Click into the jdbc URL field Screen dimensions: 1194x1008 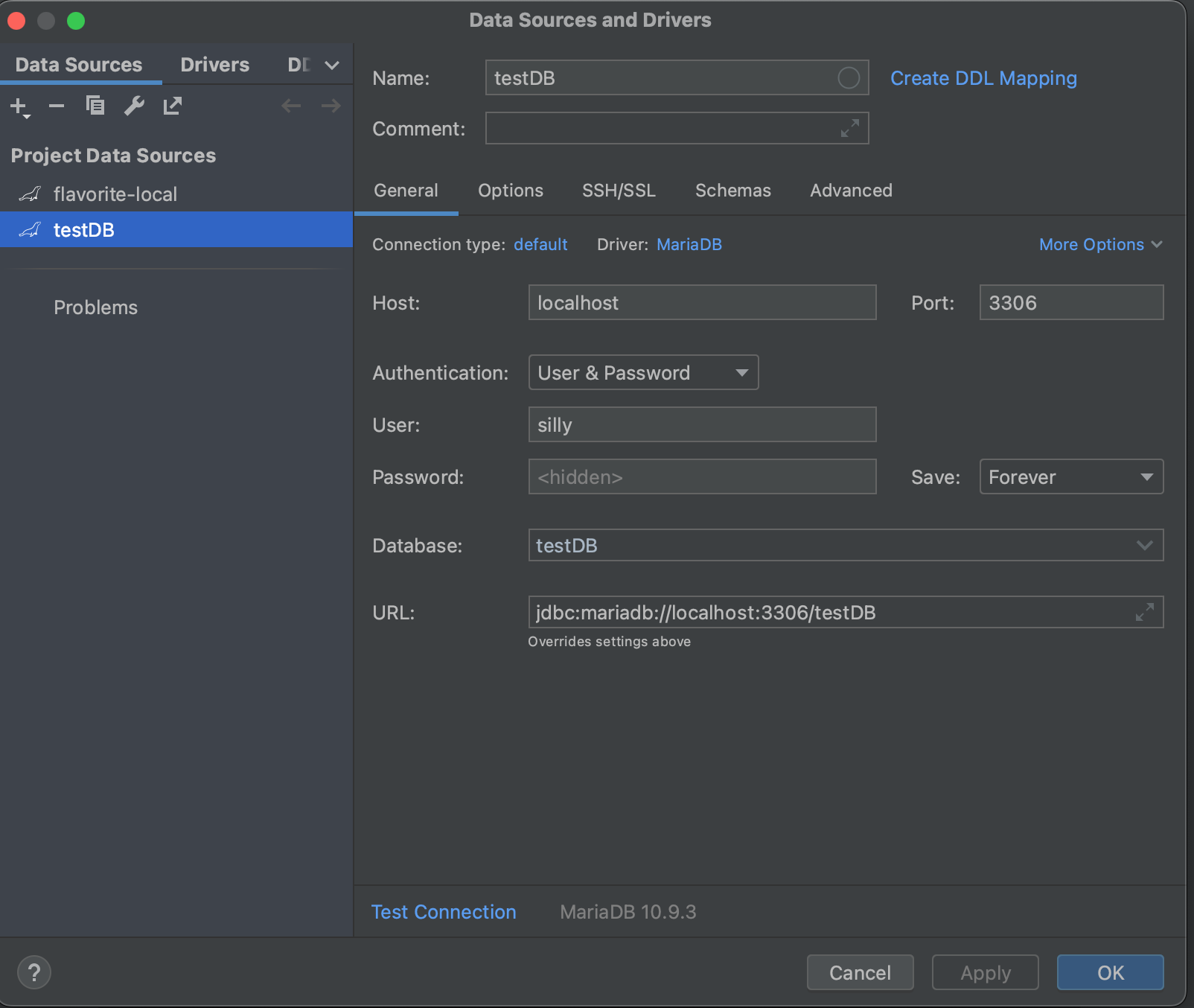pos(846,612)
